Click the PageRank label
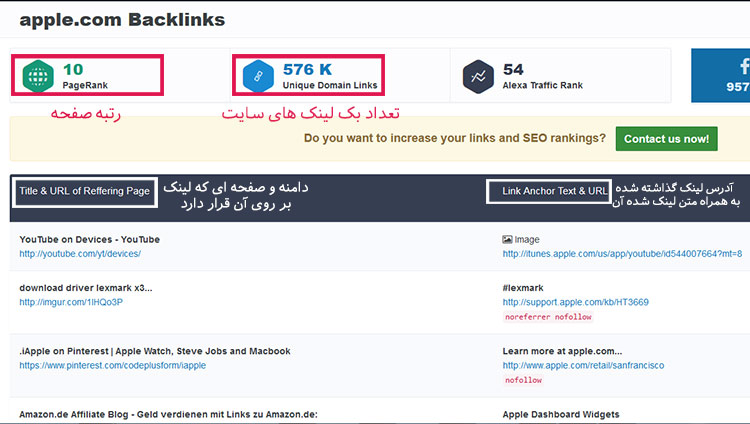 85,85
